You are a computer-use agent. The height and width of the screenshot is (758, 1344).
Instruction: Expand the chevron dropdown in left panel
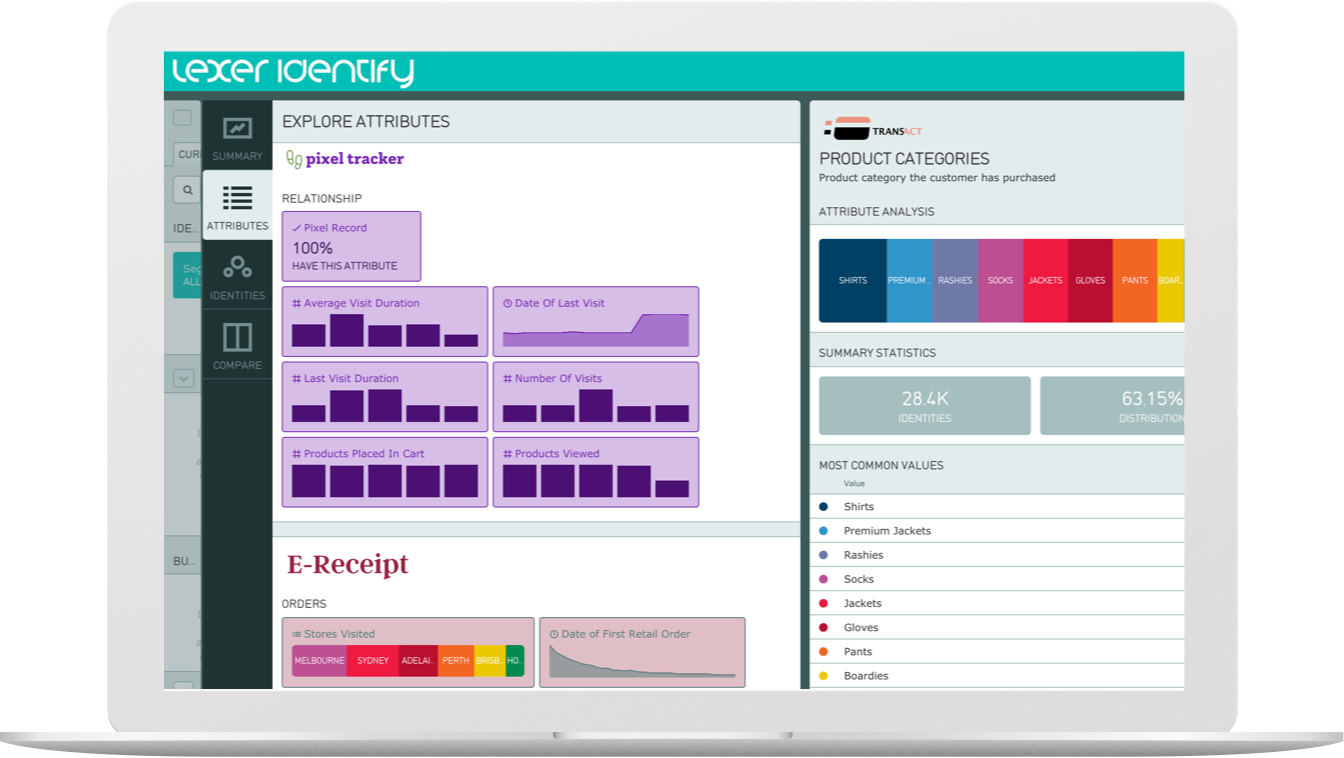183,378
